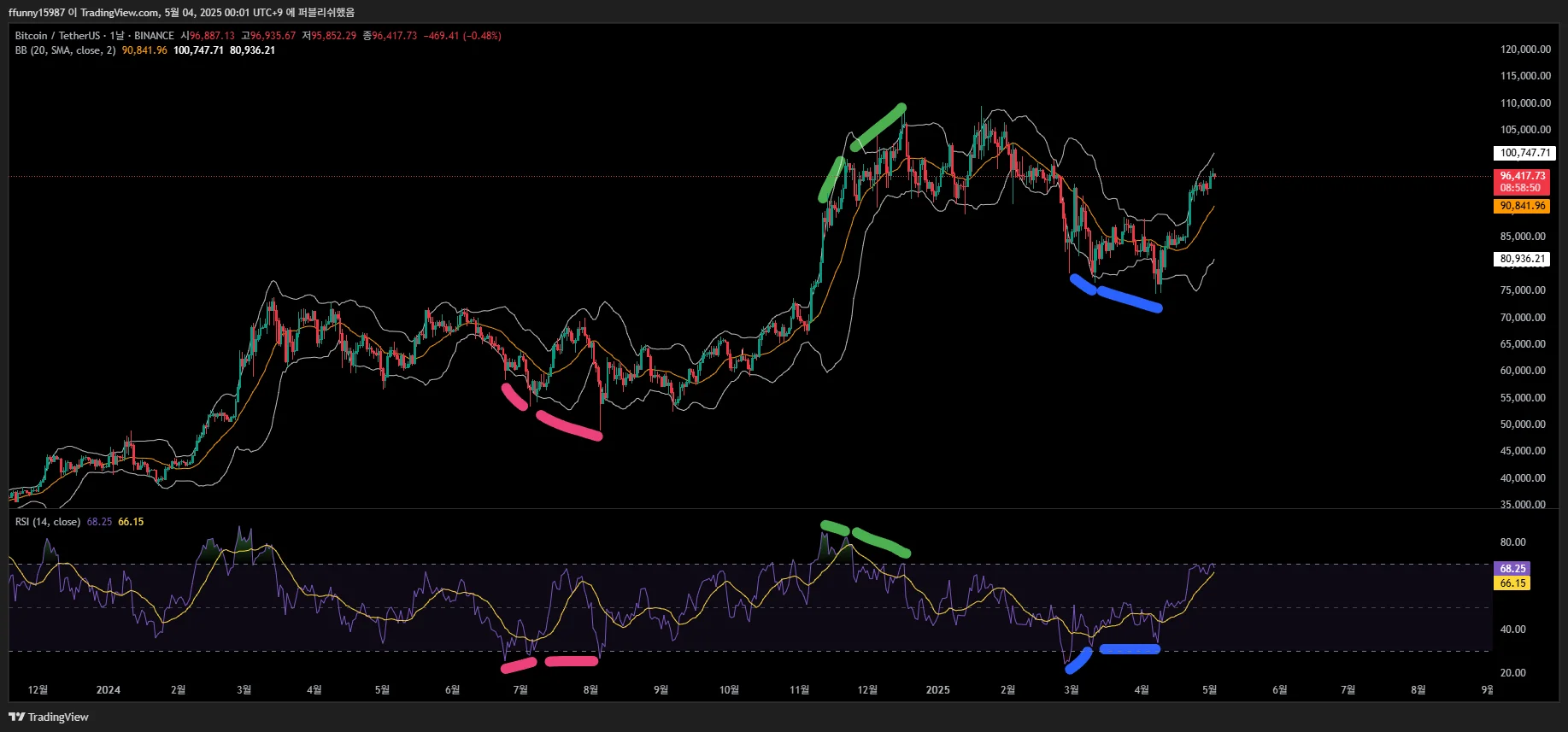1568x732 pixels.
Task: Select the RSI (14, close) indicator title
Action: pos(48,522)
